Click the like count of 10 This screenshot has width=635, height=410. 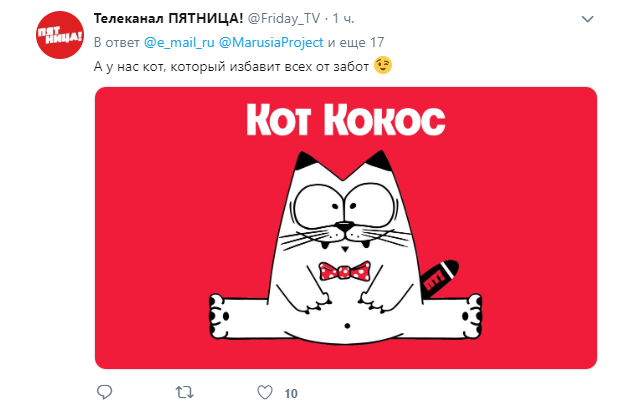[x=291, y=393]
